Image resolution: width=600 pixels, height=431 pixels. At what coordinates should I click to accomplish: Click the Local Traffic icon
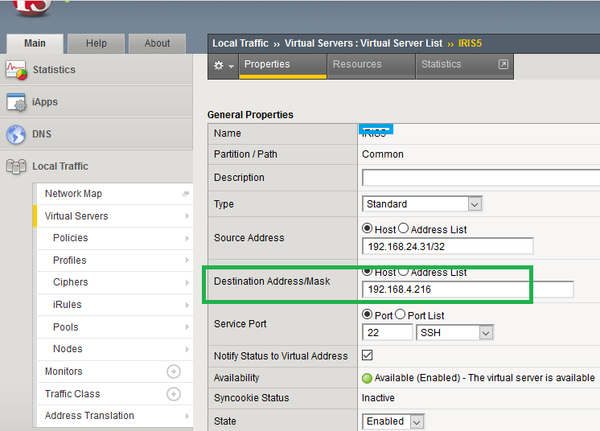[x=16, y=167]
